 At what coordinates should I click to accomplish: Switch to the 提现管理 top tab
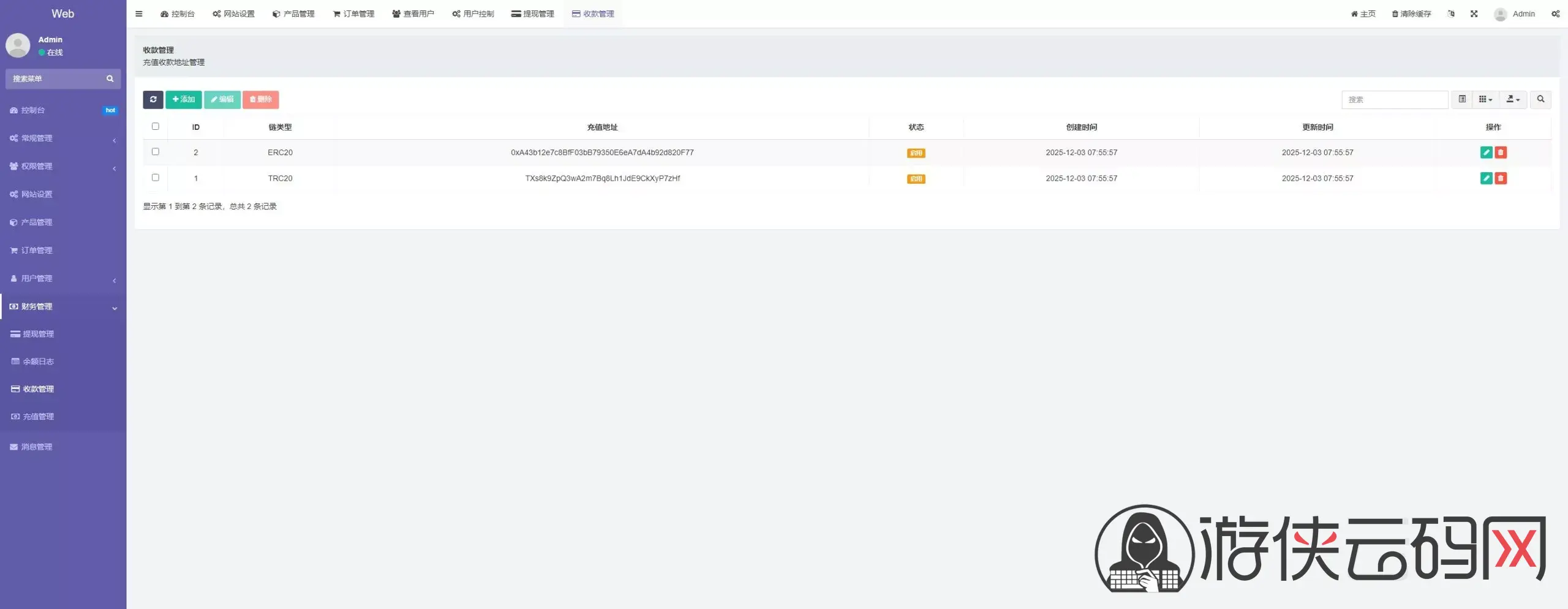(x=532, y=13)
